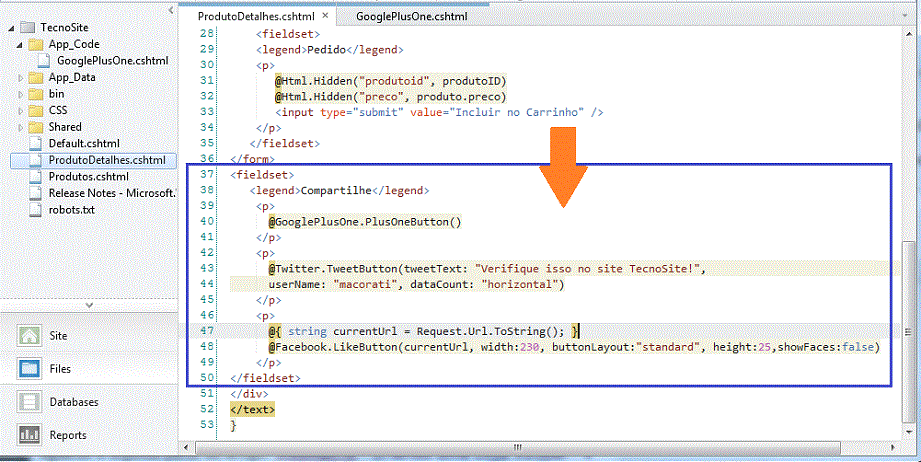Open the Site workspace icon
The height and width of the screenshot is (462, 921).
click(x=29, y=336)
